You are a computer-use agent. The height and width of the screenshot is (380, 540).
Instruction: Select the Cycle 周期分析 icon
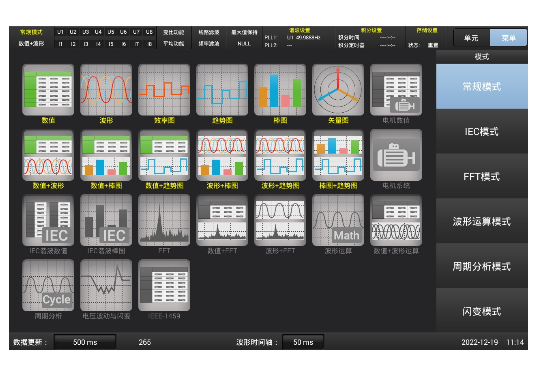click(48, 285)
